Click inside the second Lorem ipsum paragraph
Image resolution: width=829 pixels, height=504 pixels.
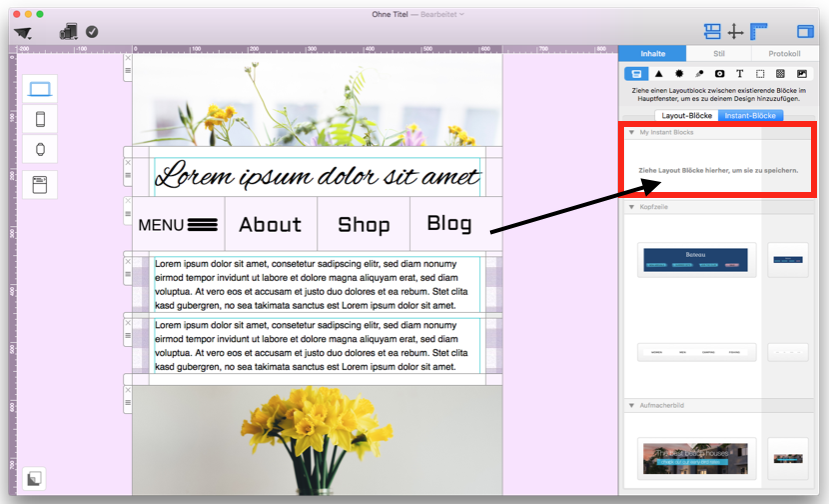[x=317, y=346]
